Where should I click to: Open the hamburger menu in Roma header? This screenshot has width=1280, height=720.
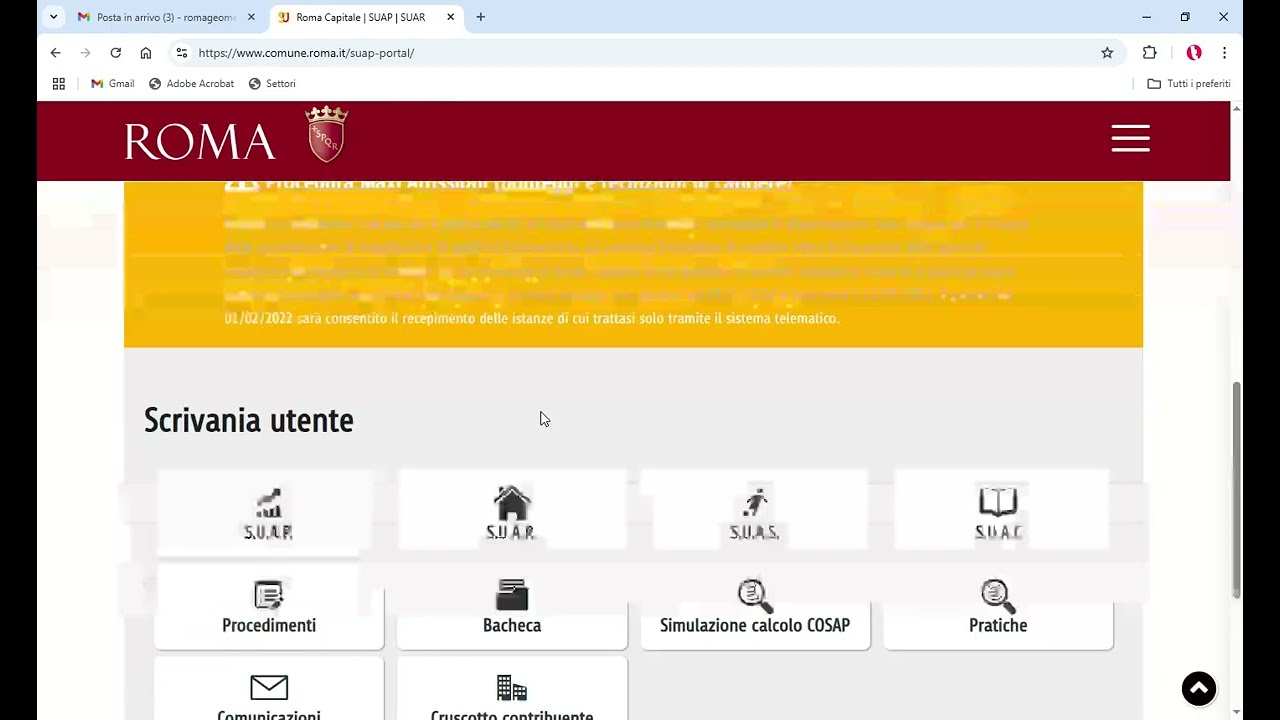coord(1130,139)
